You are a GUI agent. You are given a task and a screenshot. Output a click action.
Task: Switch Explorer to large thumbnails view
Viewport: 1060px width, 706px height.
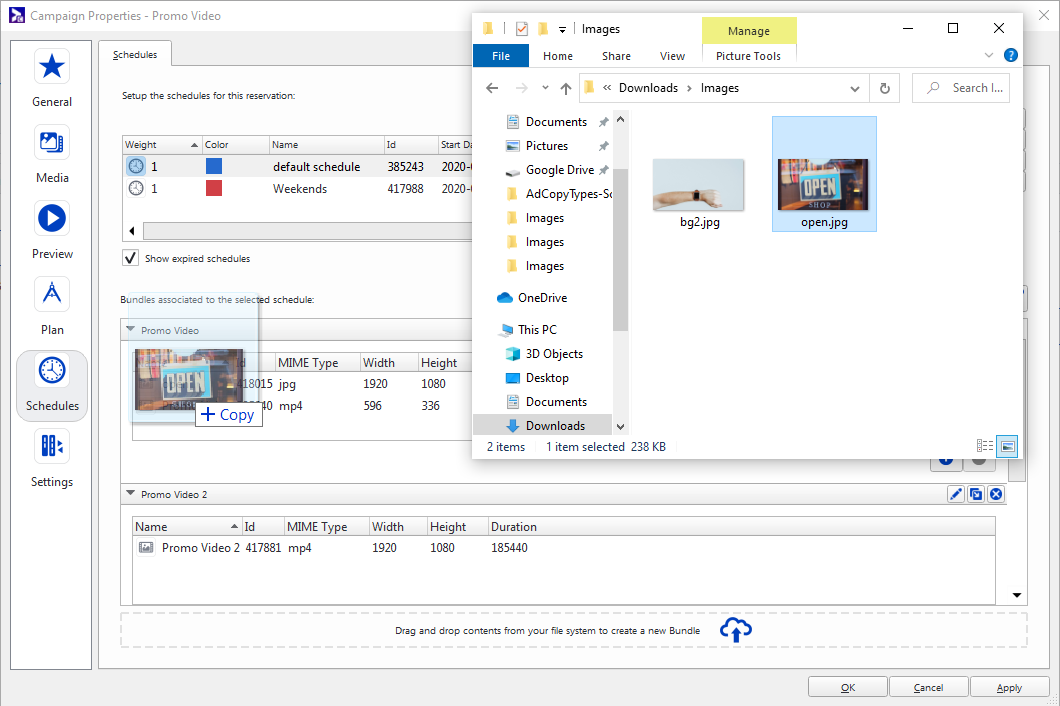[x=1008, y=447]
